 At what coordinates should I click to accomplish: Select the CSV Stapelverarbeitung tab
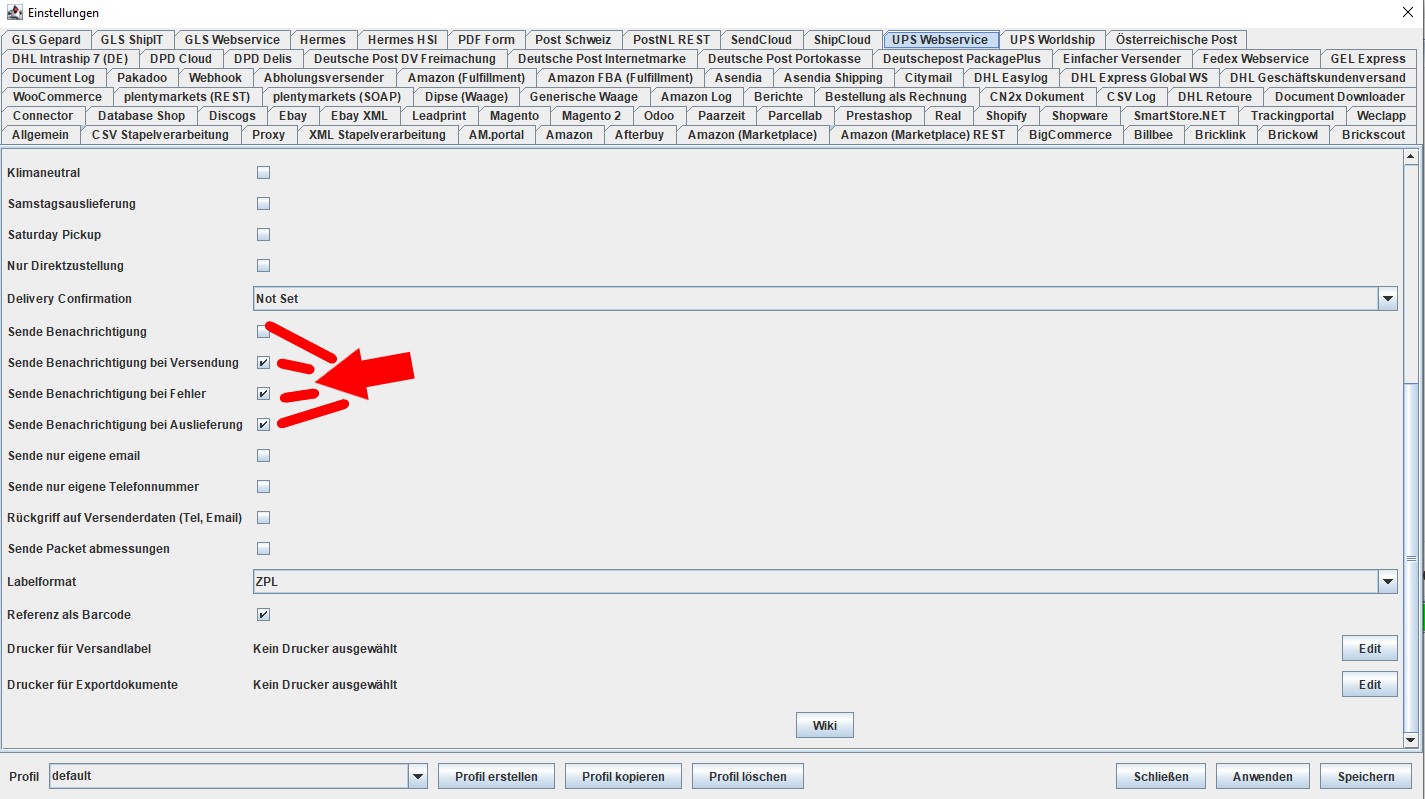pos(160,135)
